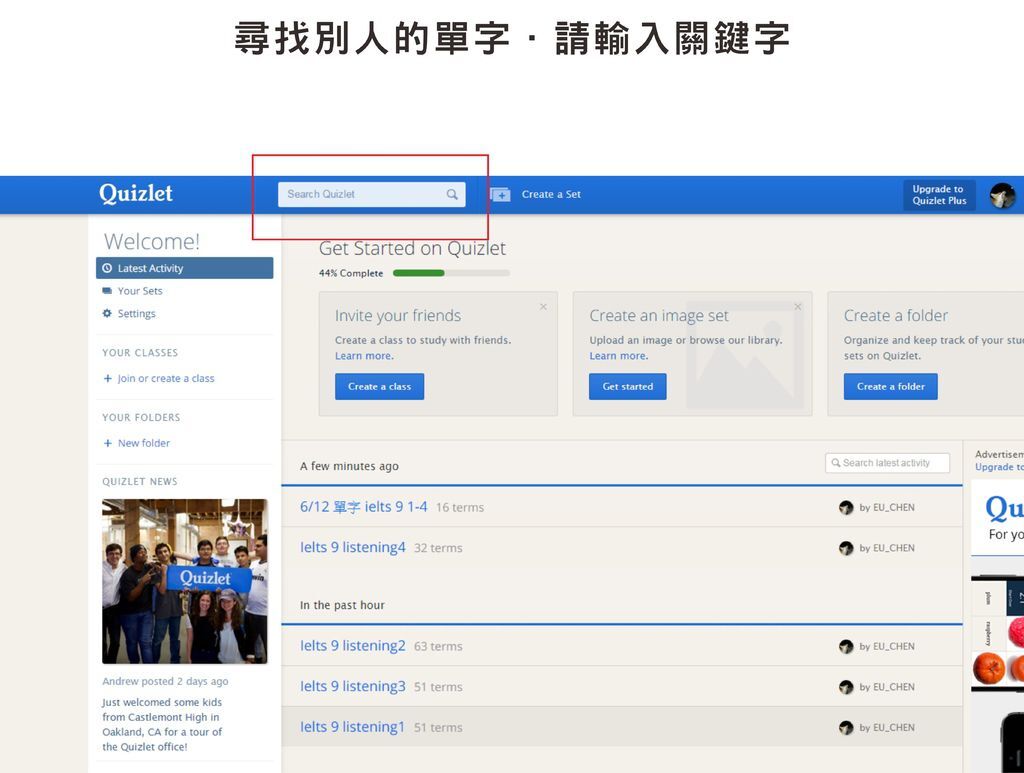Click the plus icon for New folder
The height and width of the screenshot is (773, 1024).
(x=108, y=443)
